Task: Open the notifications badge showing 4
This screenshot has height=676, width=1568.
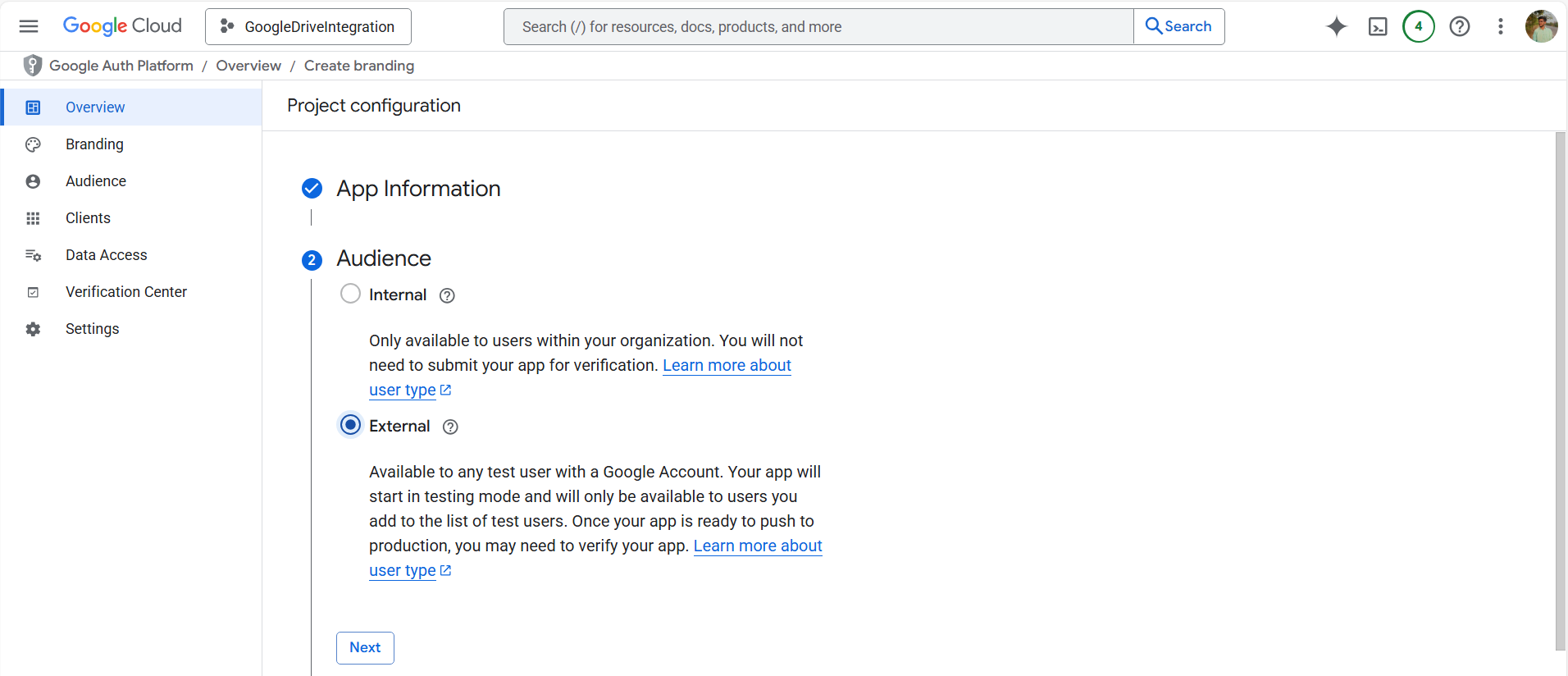Action: tap(1418, 26)
